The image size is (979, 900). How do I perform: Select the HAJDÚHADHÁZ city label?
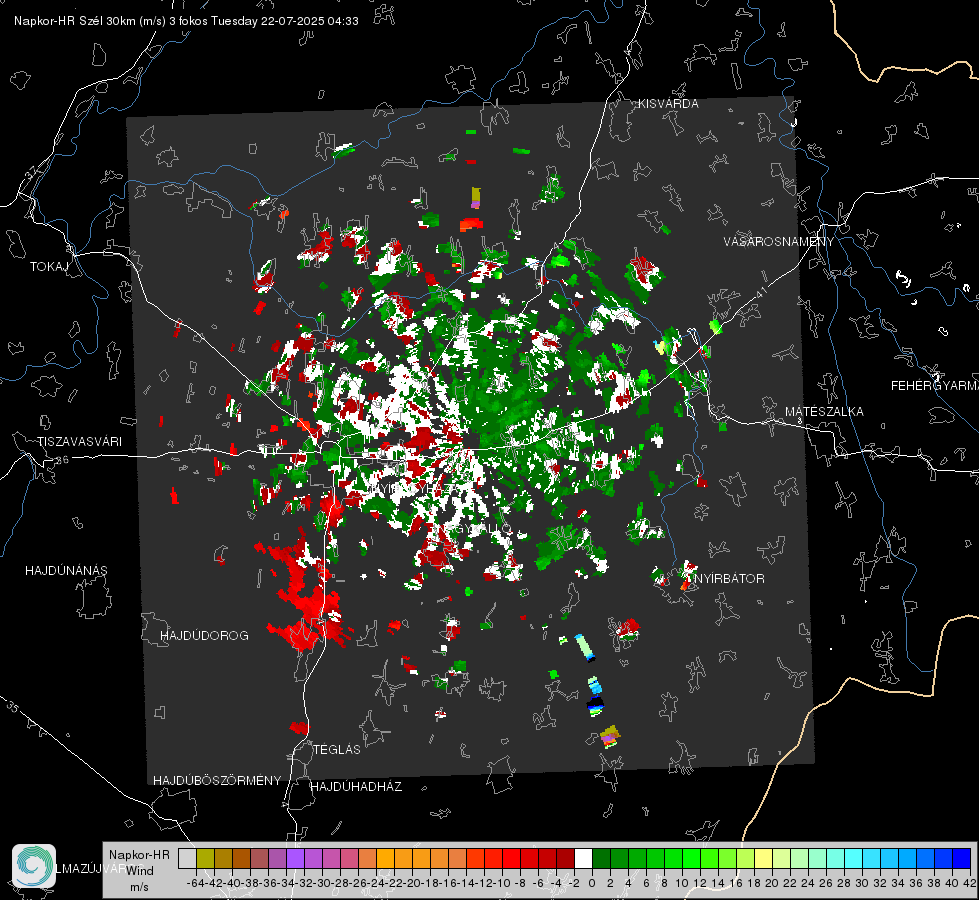(x=357, y=786)
